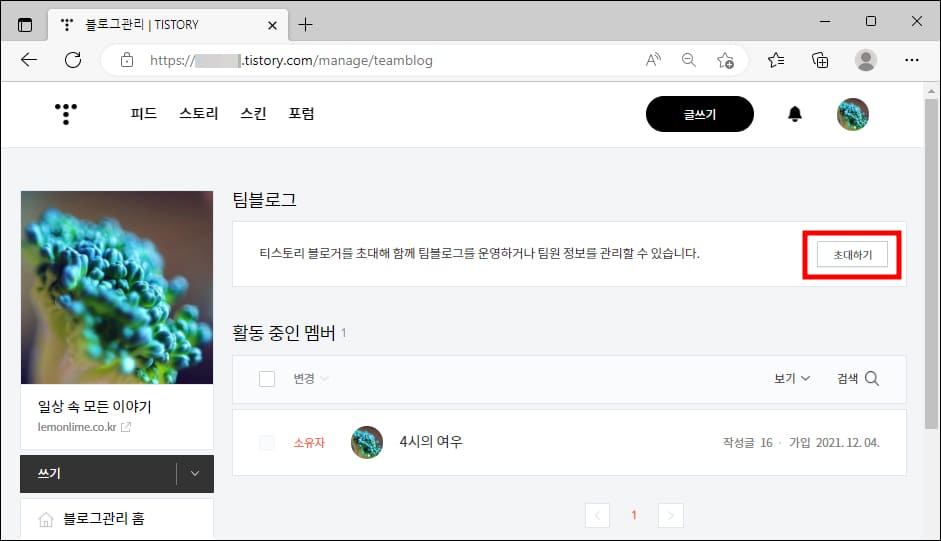The image size is (941, 541).
Task: Click the 작성글 16 text
Action: pos(748,443)
